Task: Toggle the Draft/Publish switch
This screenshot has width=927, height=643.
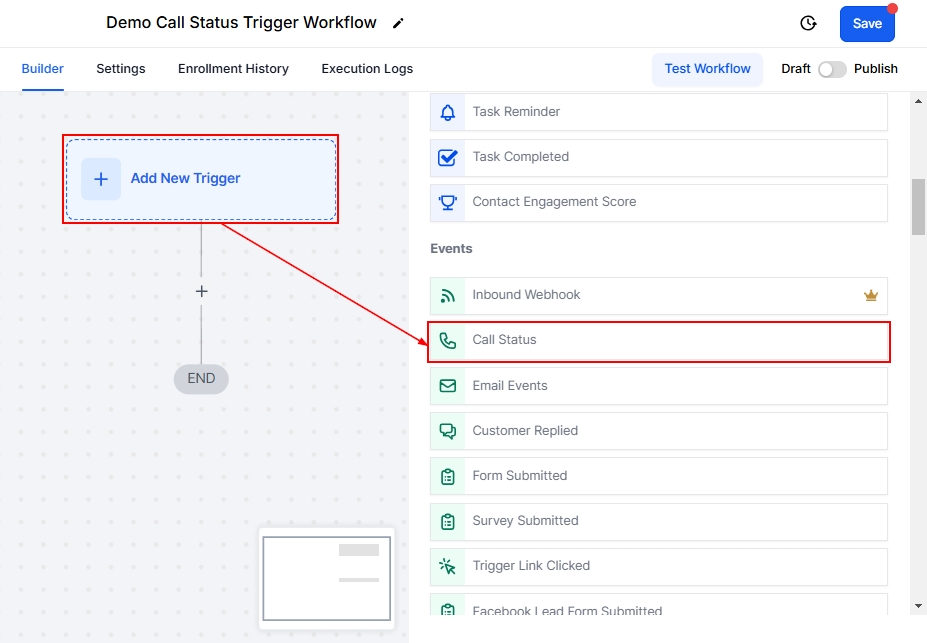Action: click(x=832, y=69)
